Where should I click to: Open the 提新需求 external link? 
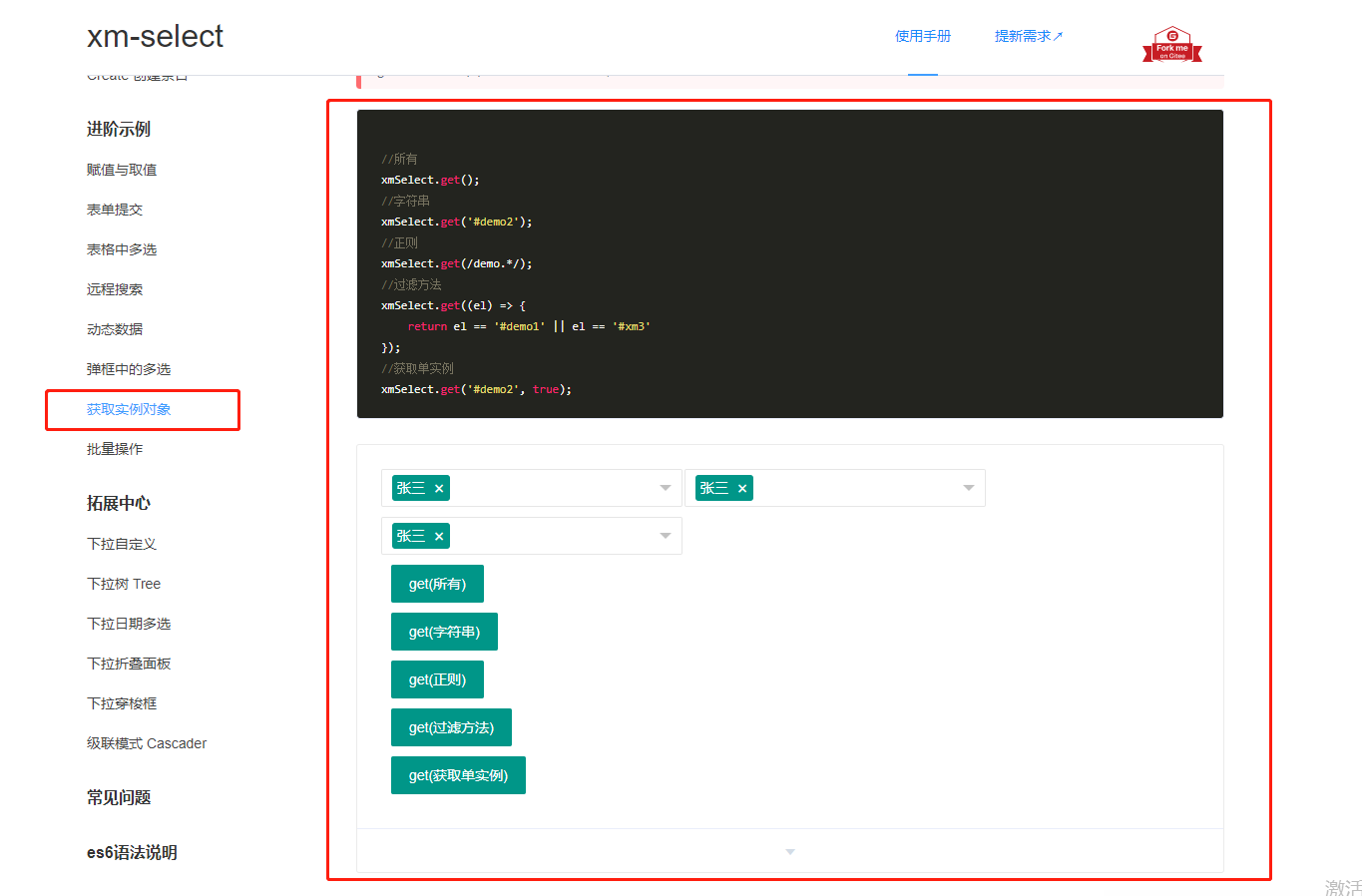[1029, 36]
